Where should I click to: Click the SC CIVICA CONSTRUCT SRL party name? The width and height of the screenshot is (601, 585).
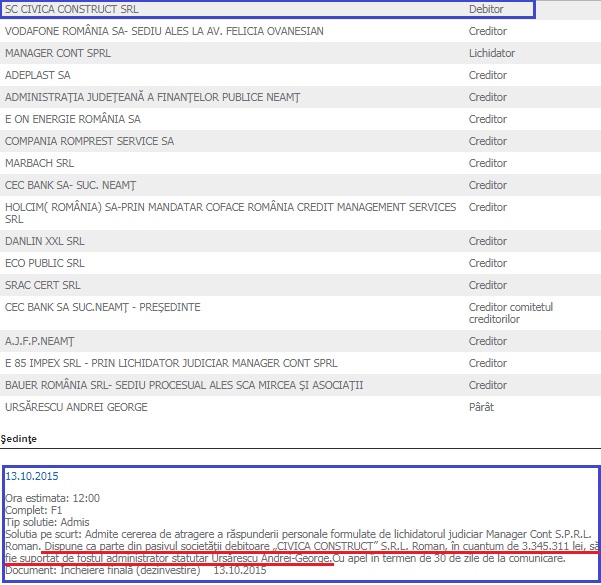[x=72, y=9]
